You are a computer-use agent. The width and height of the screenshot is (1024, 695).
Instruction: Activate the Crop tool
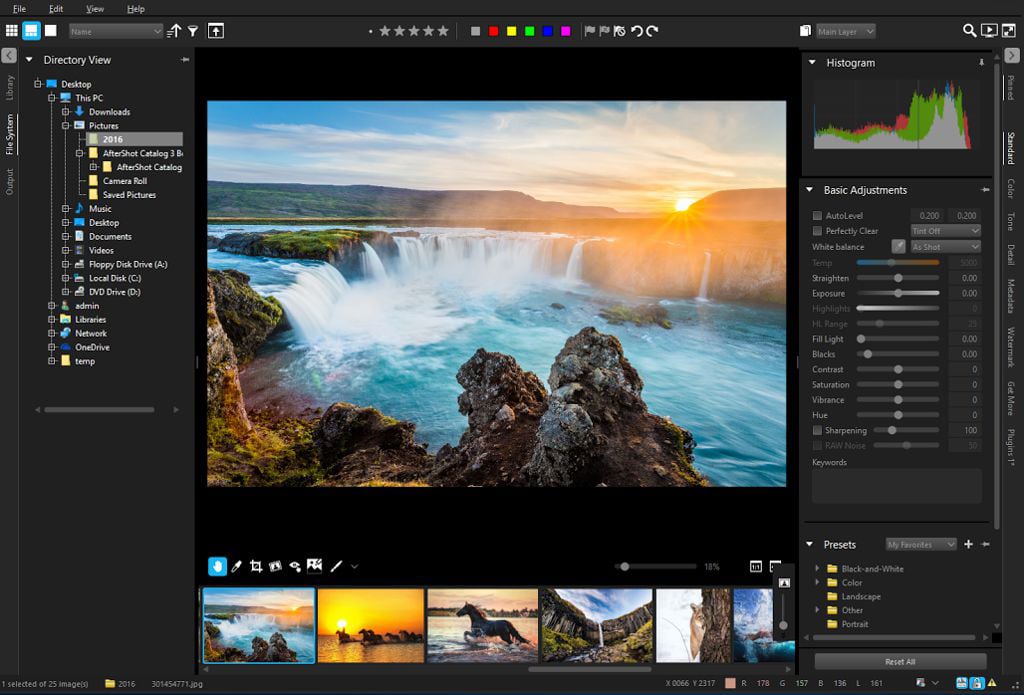point(256,566)
